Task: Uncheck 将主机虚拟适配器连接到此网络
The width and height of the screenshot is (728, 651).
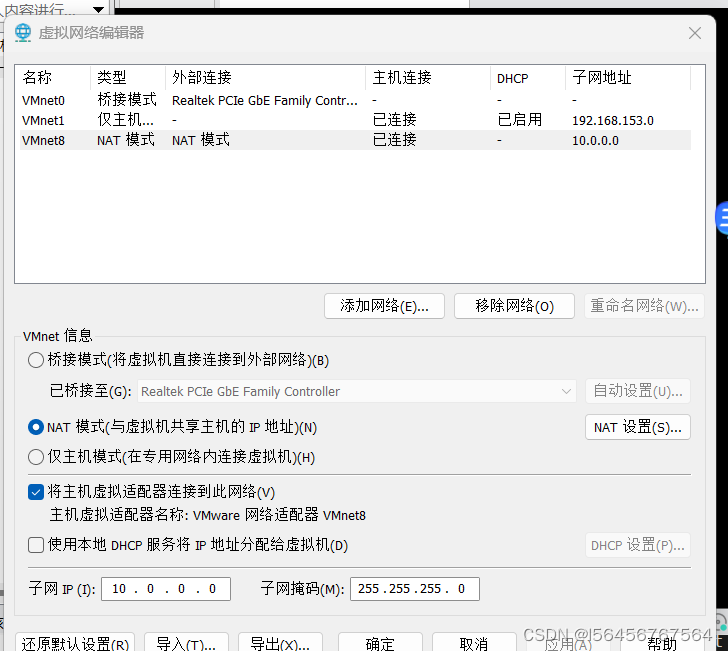Action: pos(36,492)
